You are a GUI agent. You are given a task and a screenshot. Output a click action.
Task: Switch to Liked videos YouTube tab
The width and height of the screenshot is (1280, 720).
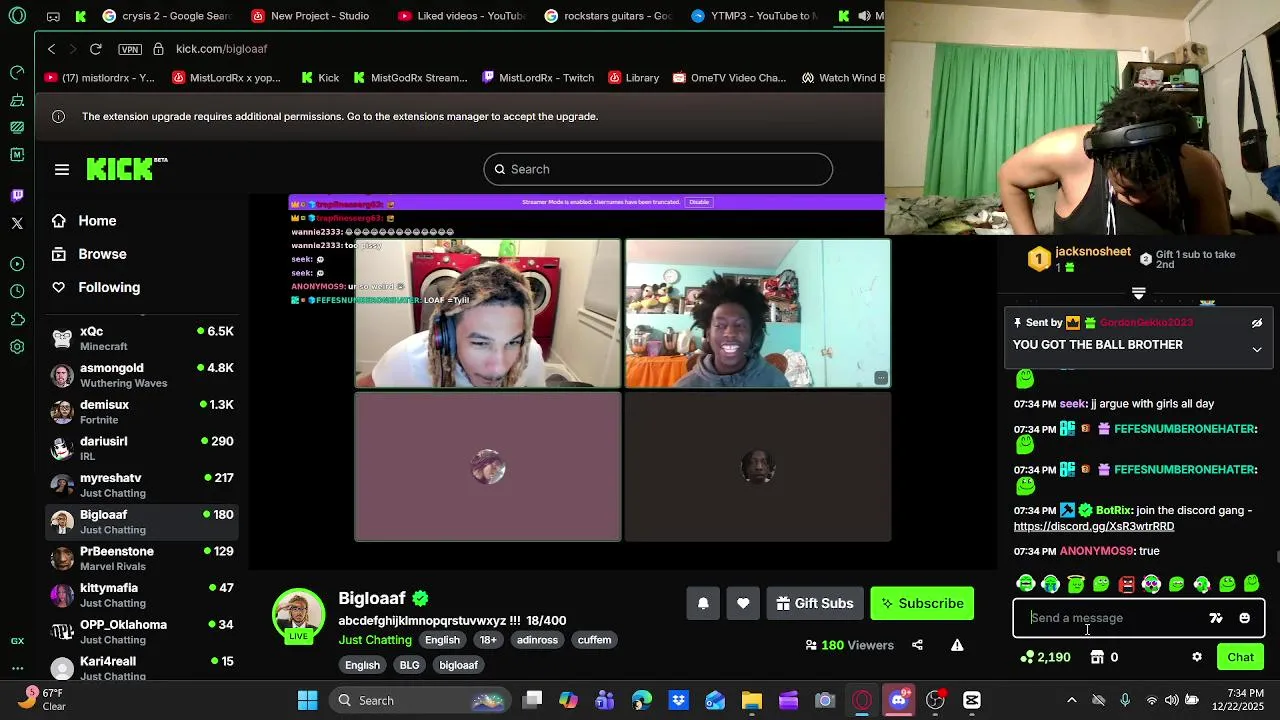tap(460, 16)
